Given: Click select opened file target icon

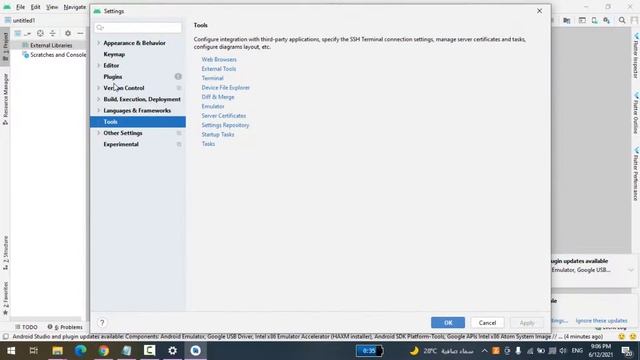Looking at the screenshot, I should pyautogui.click(x=40, y=33).
